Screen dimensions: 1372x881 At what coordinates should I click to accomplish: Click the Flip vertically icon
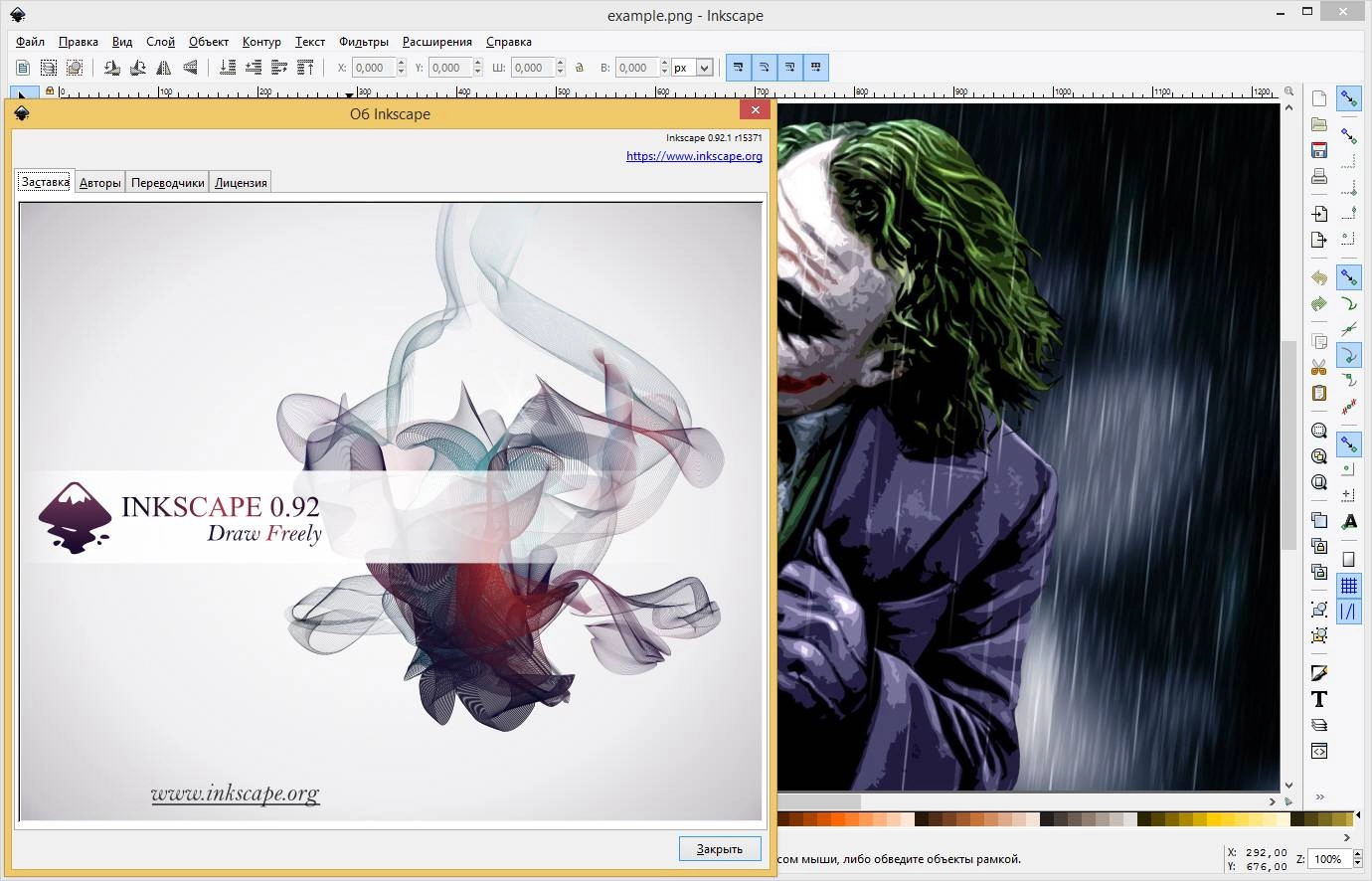(190, 68)
